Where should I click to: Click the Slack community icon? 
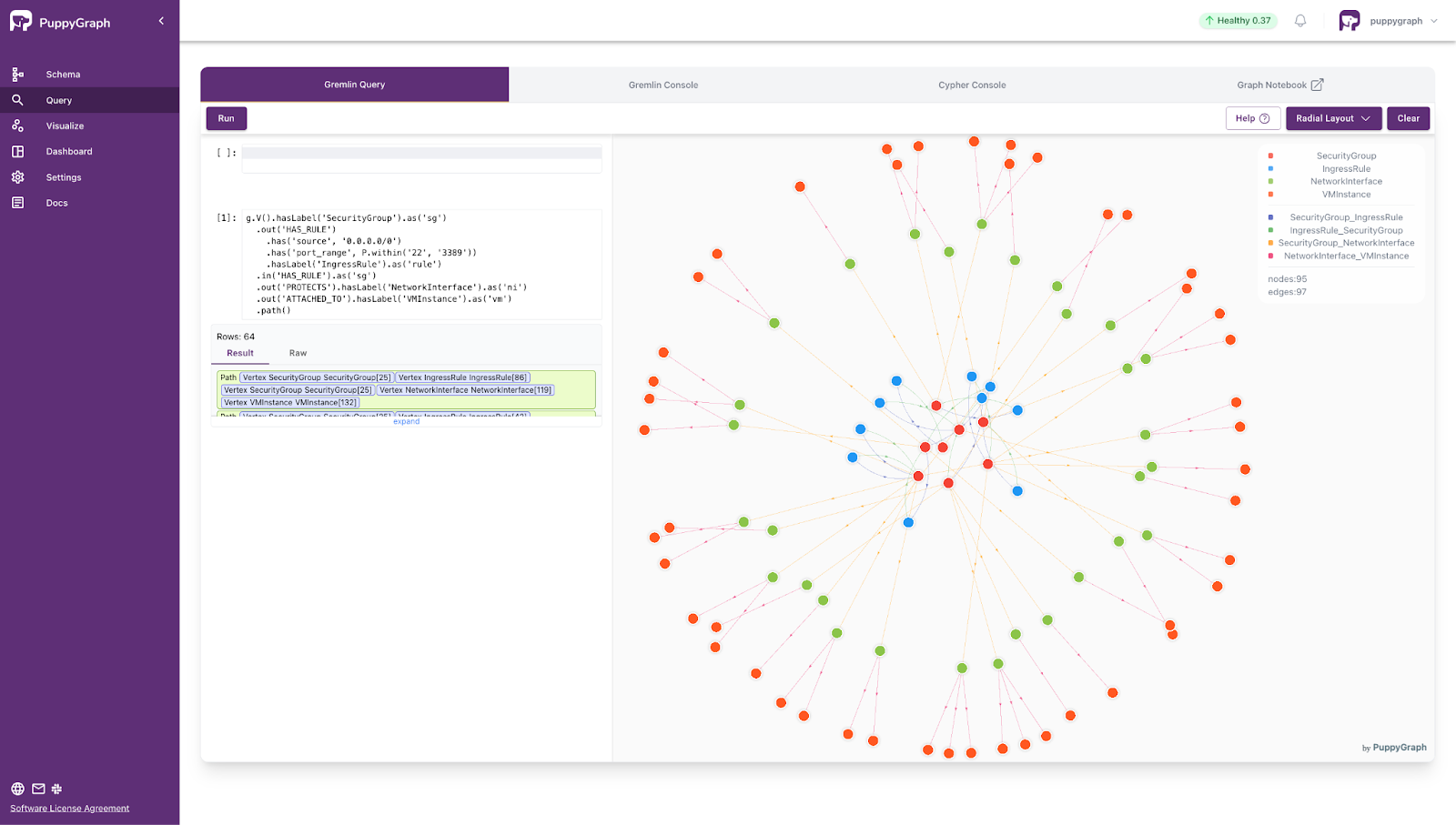pos(56,789)
